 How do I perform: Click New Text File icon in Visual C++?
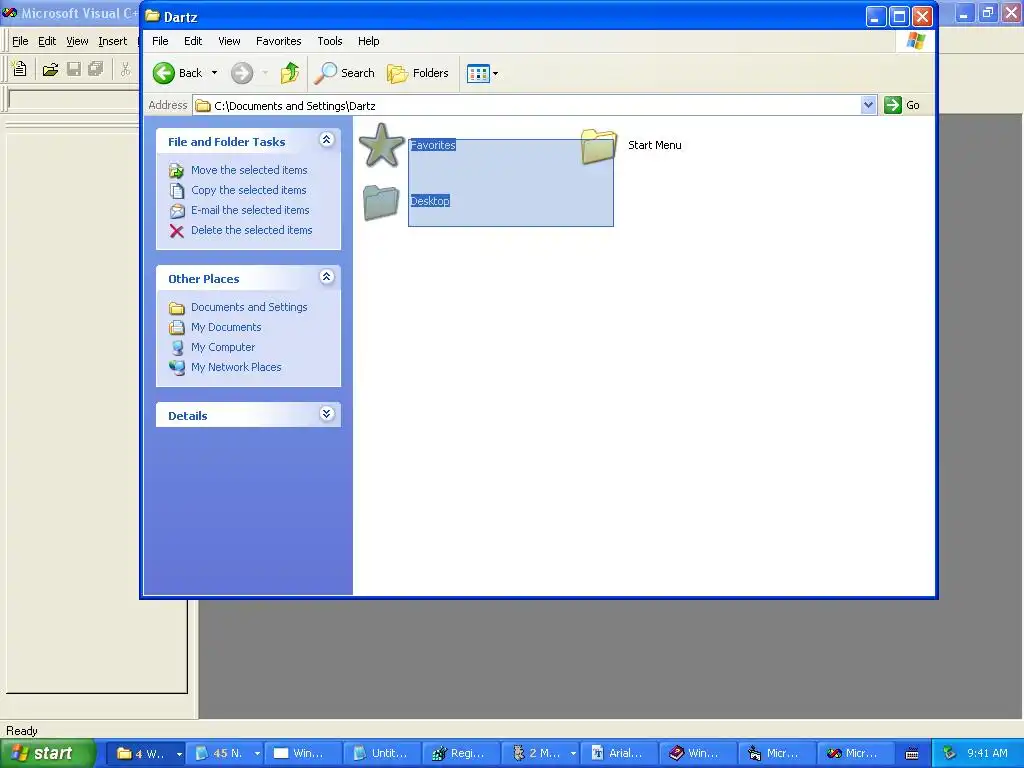tap(20, 69)
